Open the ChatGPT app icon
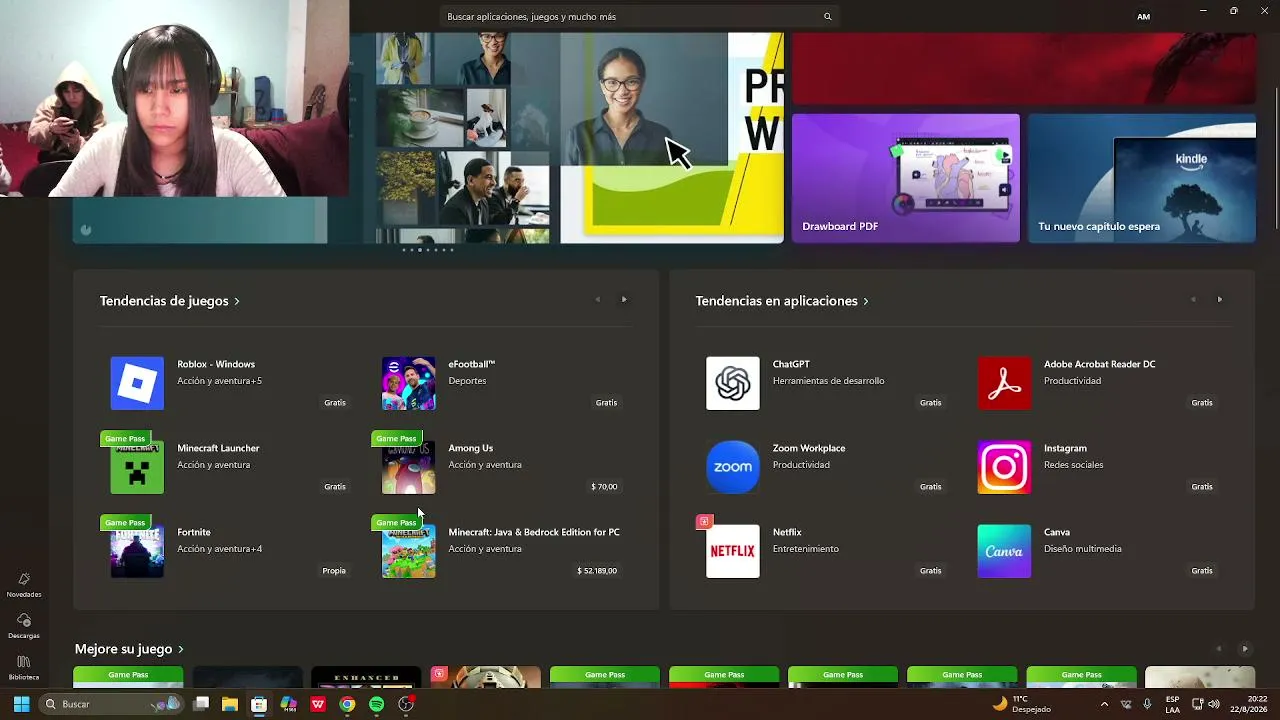The image size is (1280, 720). 733,383
